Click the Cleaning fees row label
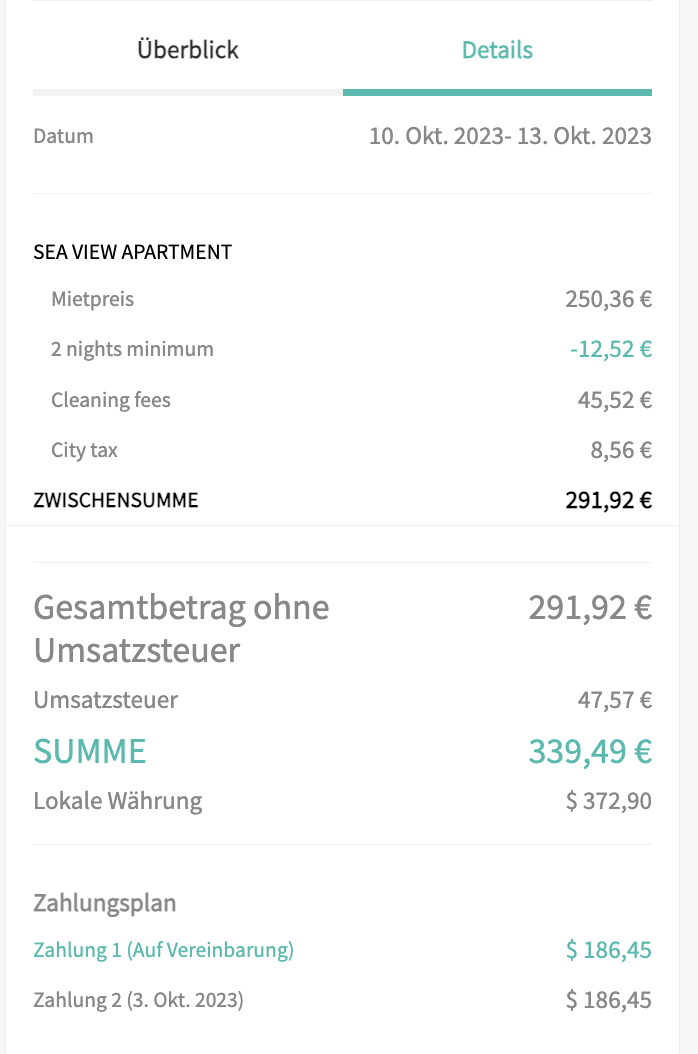The image size is (698, 1054). pyautogui.click(x=111, y=400)
